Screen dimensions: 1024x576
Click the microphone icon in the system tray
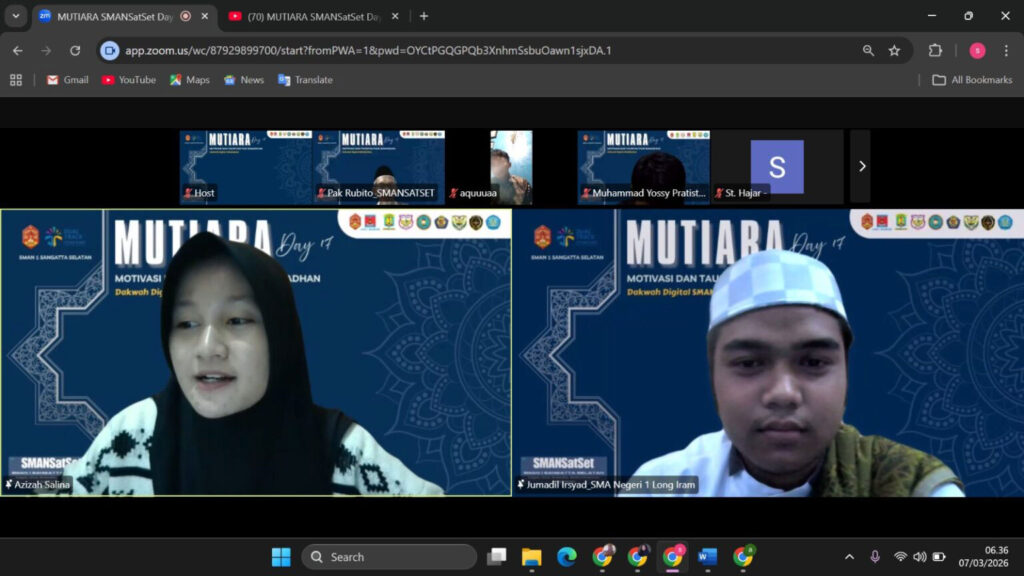pyautogui.click(x=876, y=556)
